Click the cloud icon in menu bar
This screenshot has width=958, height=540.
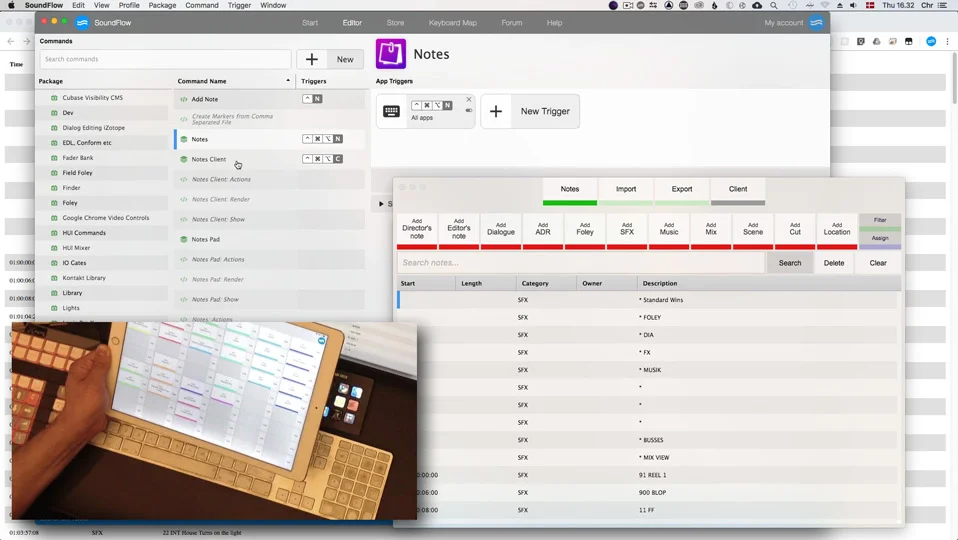pyautogui.click(x=757, y=5)
